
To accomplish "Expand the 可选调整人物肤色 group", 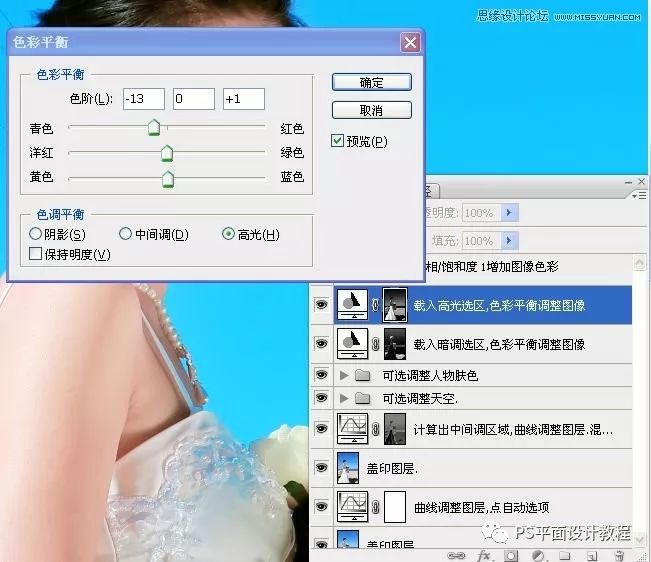I will 344,376.
